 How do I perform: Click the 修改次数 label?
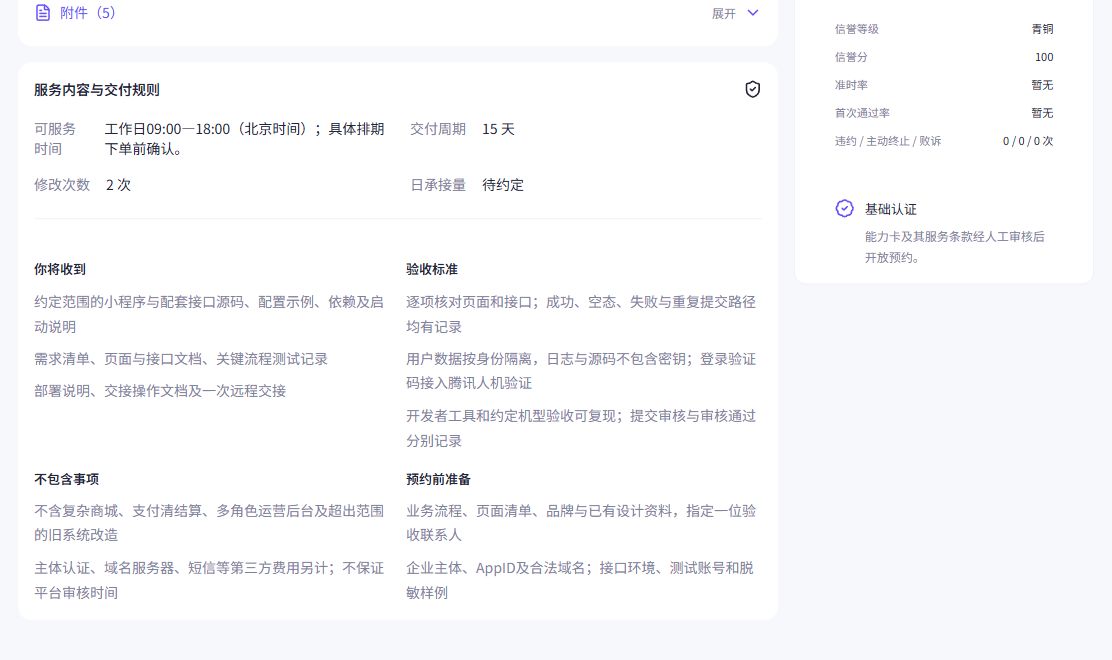62,185
